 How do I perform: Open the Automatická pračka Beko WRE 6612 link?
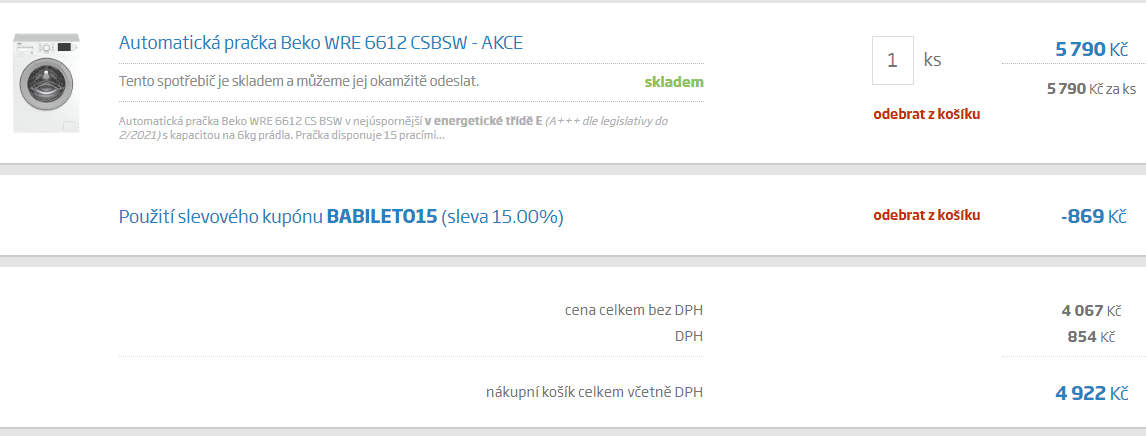tap(321, 42)
